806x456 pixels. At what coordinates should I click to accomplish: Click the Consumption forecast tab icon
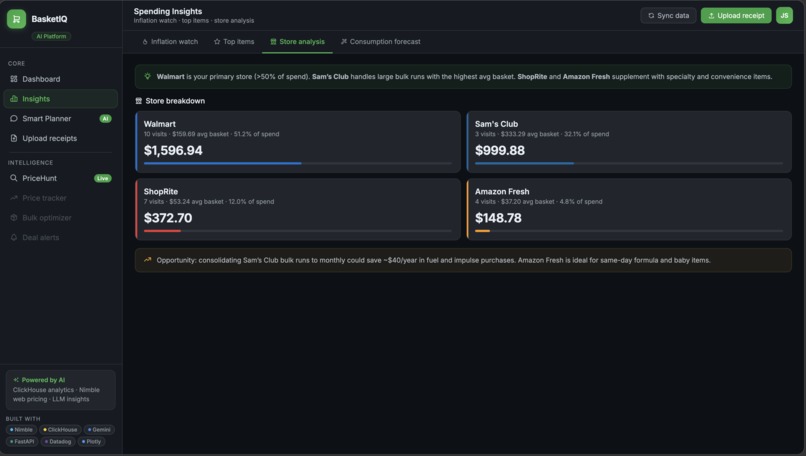[x=344, y=42]
